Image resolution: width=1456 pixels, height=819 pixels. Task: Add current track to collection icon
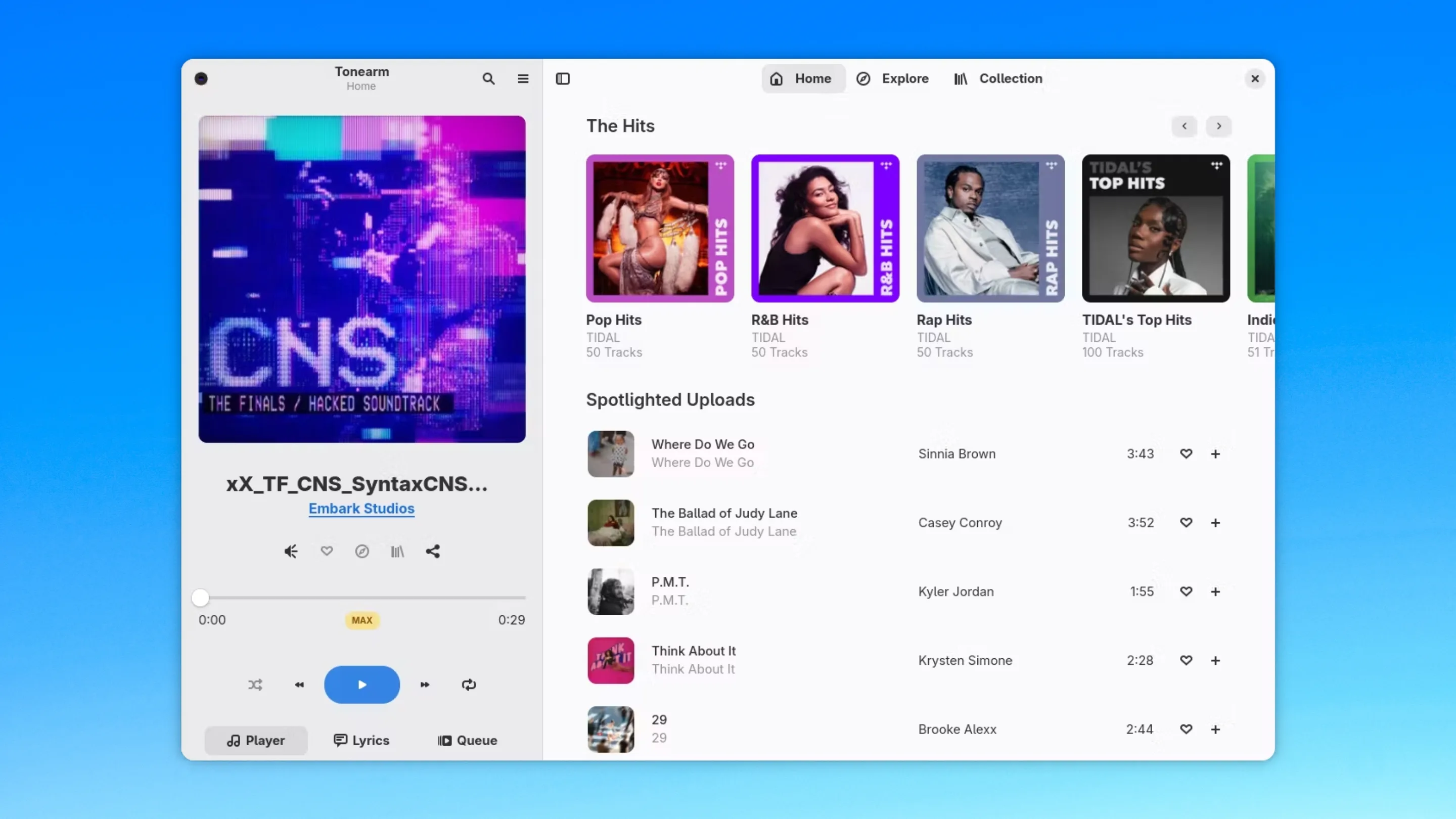(x=397, y=551)
